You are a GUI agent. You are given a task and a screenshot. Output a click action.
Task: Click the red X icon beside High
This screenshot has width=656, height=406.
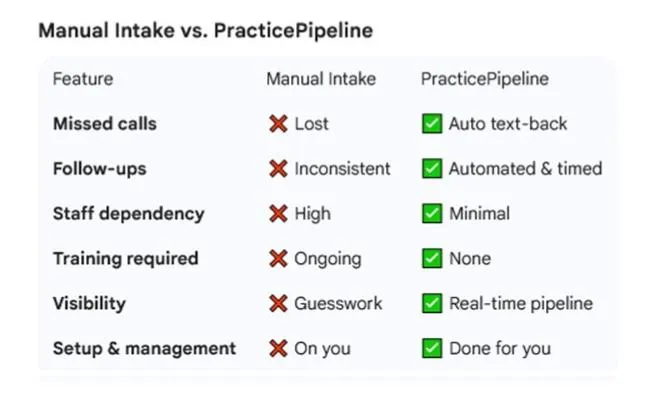[x=278, y=213]
